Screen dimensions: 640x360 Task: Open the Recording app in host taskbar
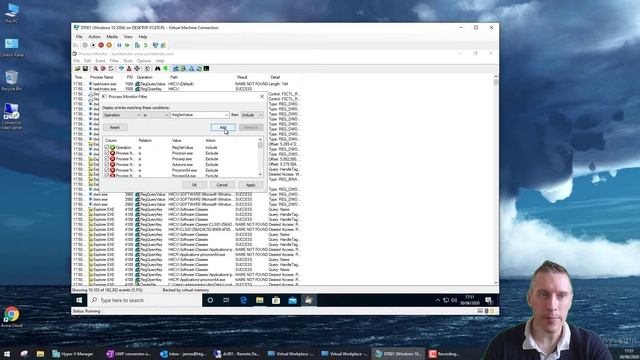click(x=445, y=354)
